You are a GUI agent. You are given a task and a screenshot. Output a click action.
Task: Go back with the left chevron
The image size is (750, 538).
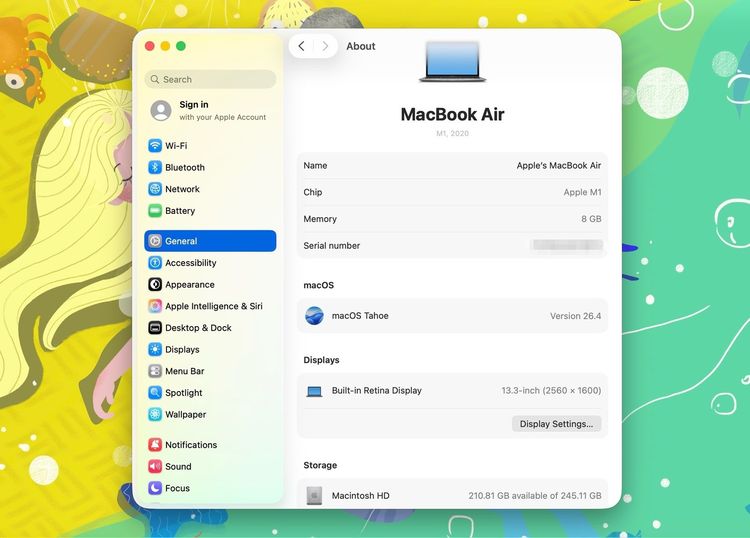301,46
